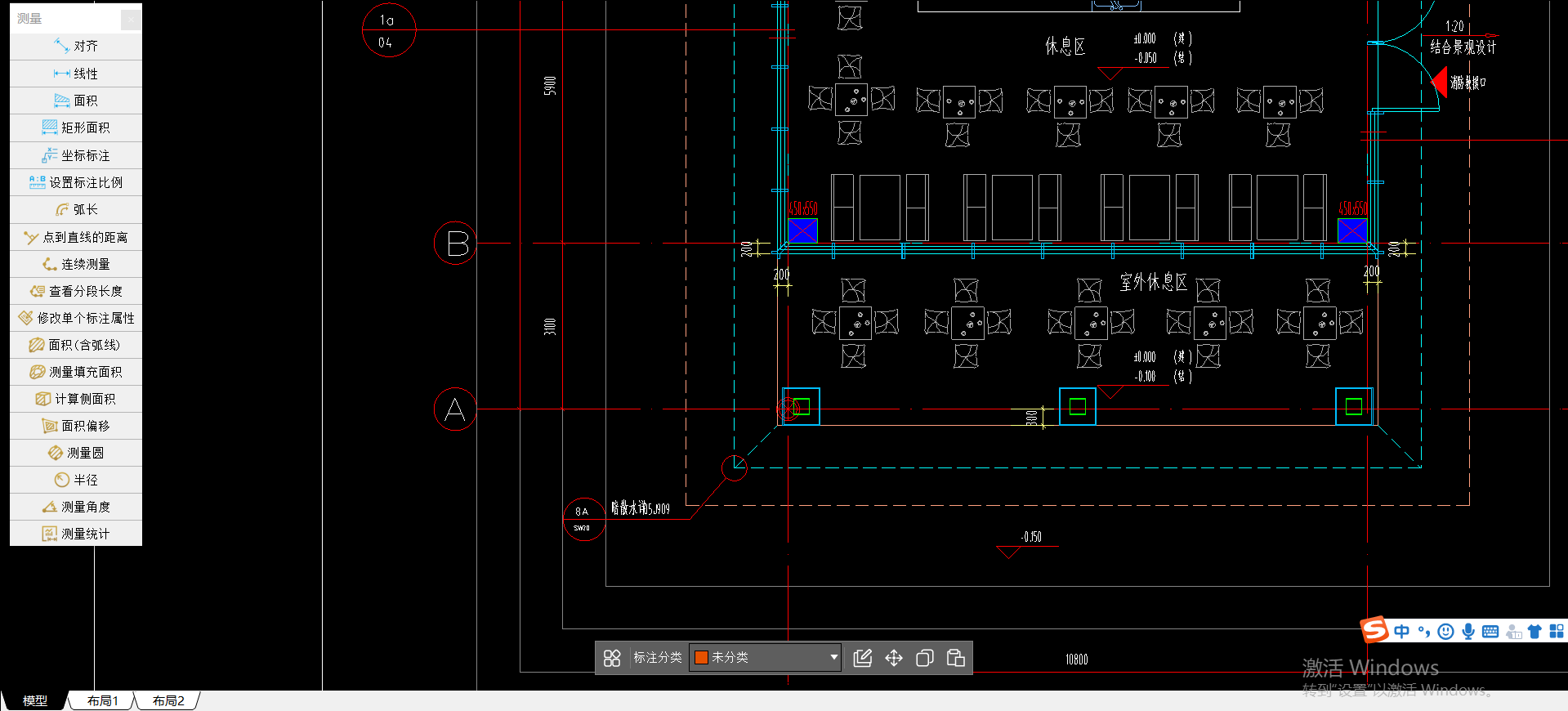The image size is (1568, 711).
Task: Click the 10800 dimension text
Action: 1077,660
